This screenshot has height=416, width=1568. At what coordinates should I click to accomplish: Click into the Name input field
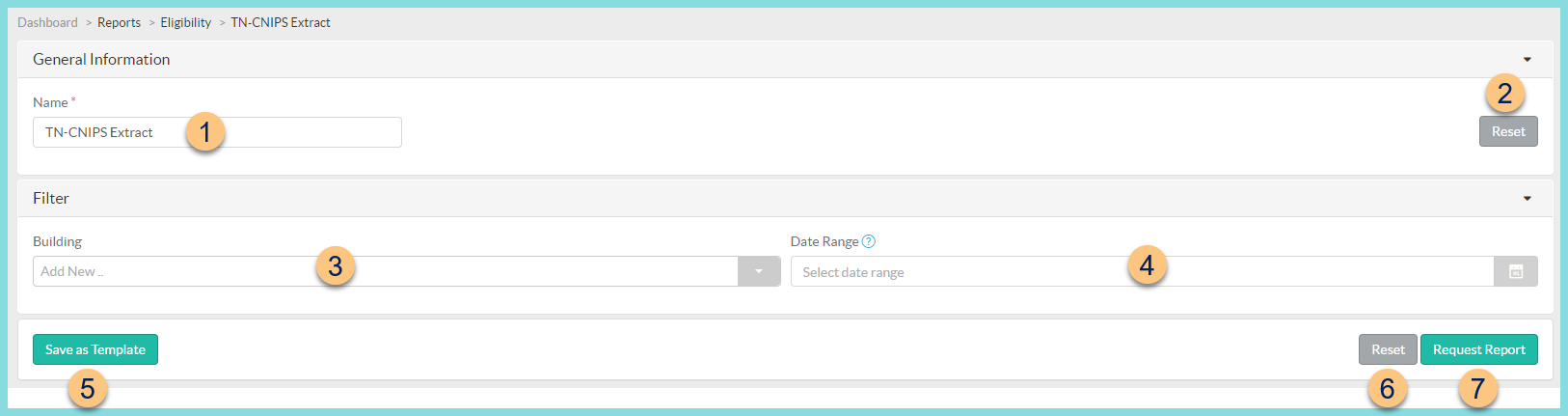point(217,132)
